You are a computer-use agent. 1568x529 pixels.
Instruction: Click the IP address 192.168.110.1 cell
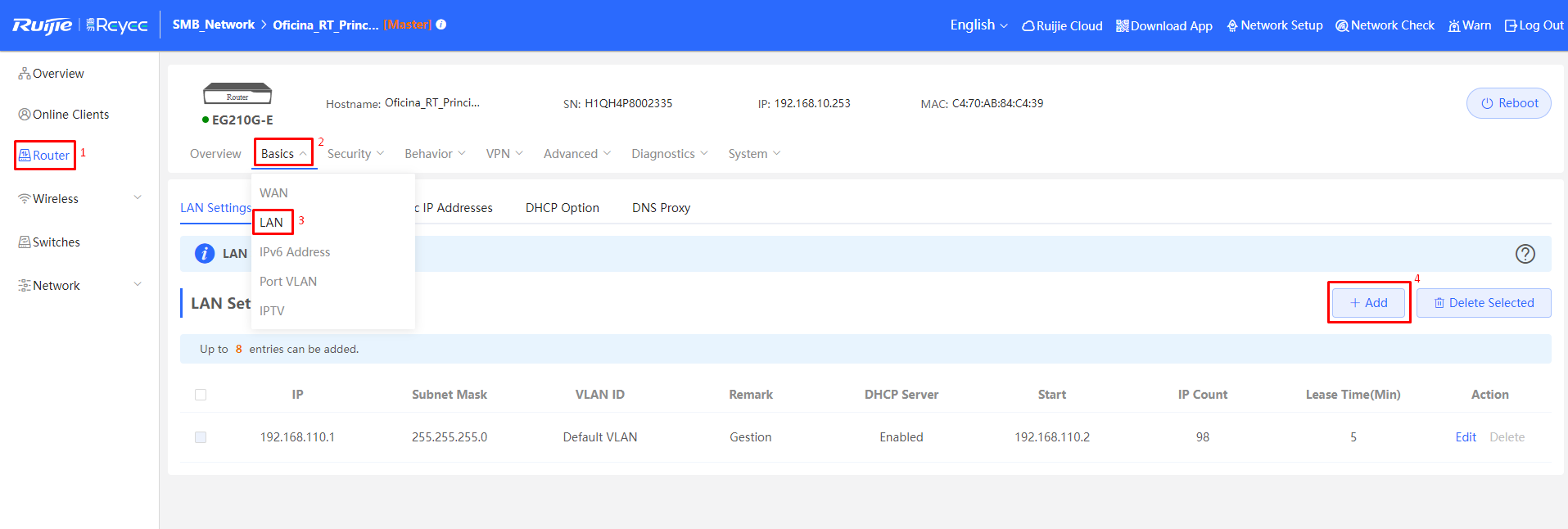point(297,437)
